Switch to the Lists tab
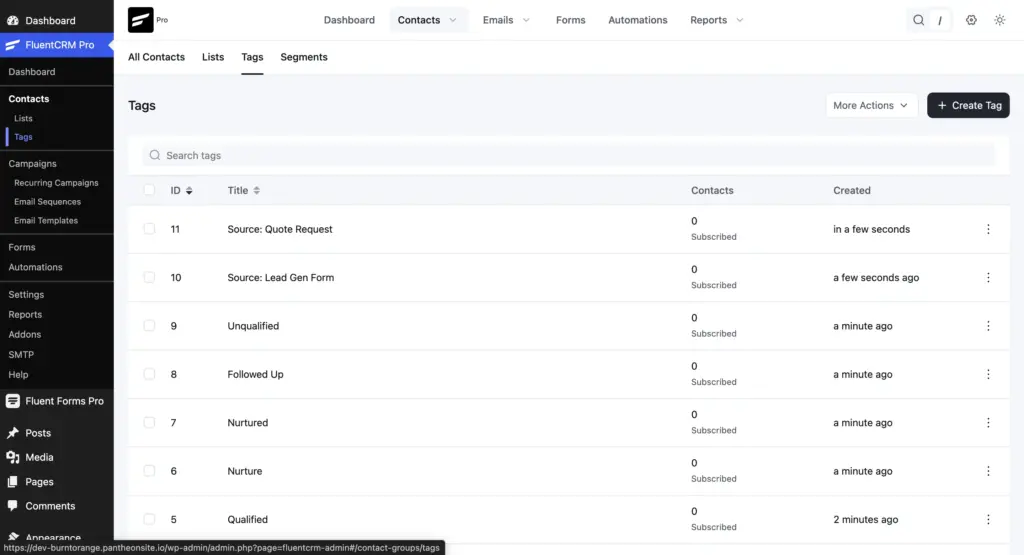Image resolution: width=1024 pixels, height=555 pixels. [213, 57]
